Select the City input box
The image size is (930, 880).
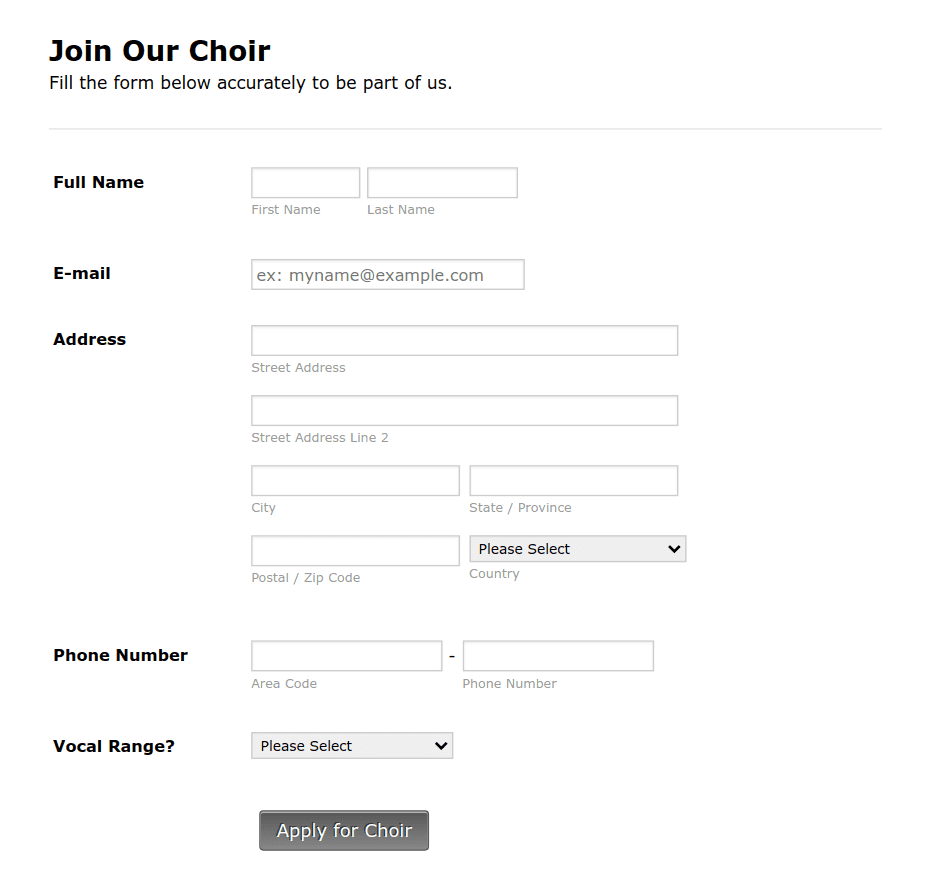[x=354, y=480]
